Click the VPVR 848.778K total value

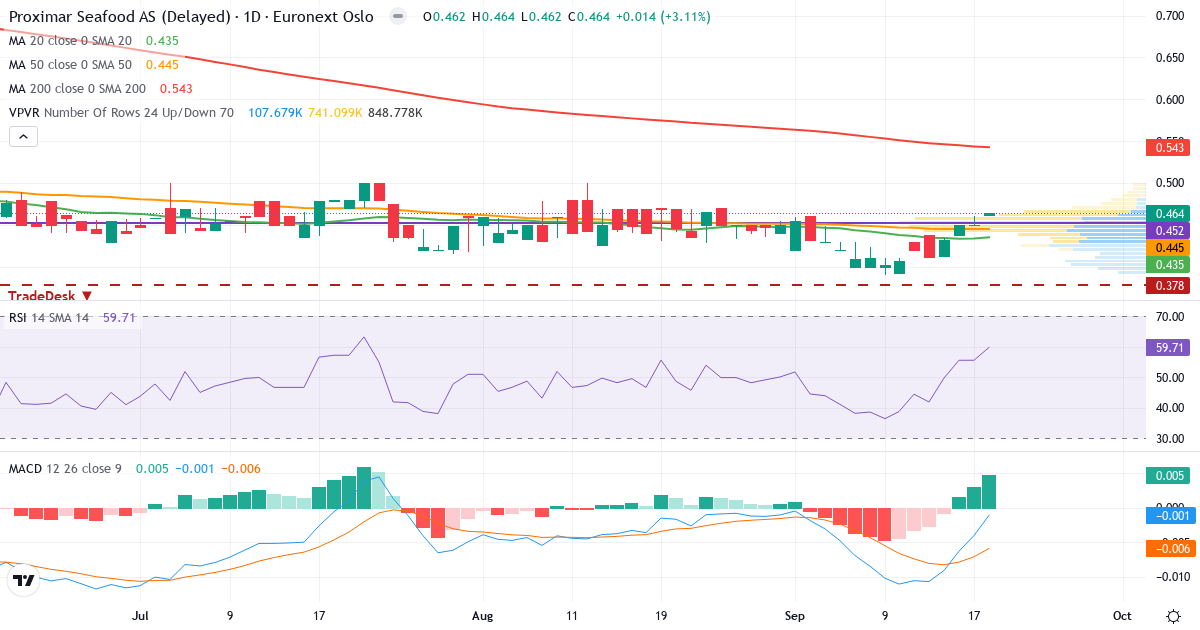tap(395, 113)
